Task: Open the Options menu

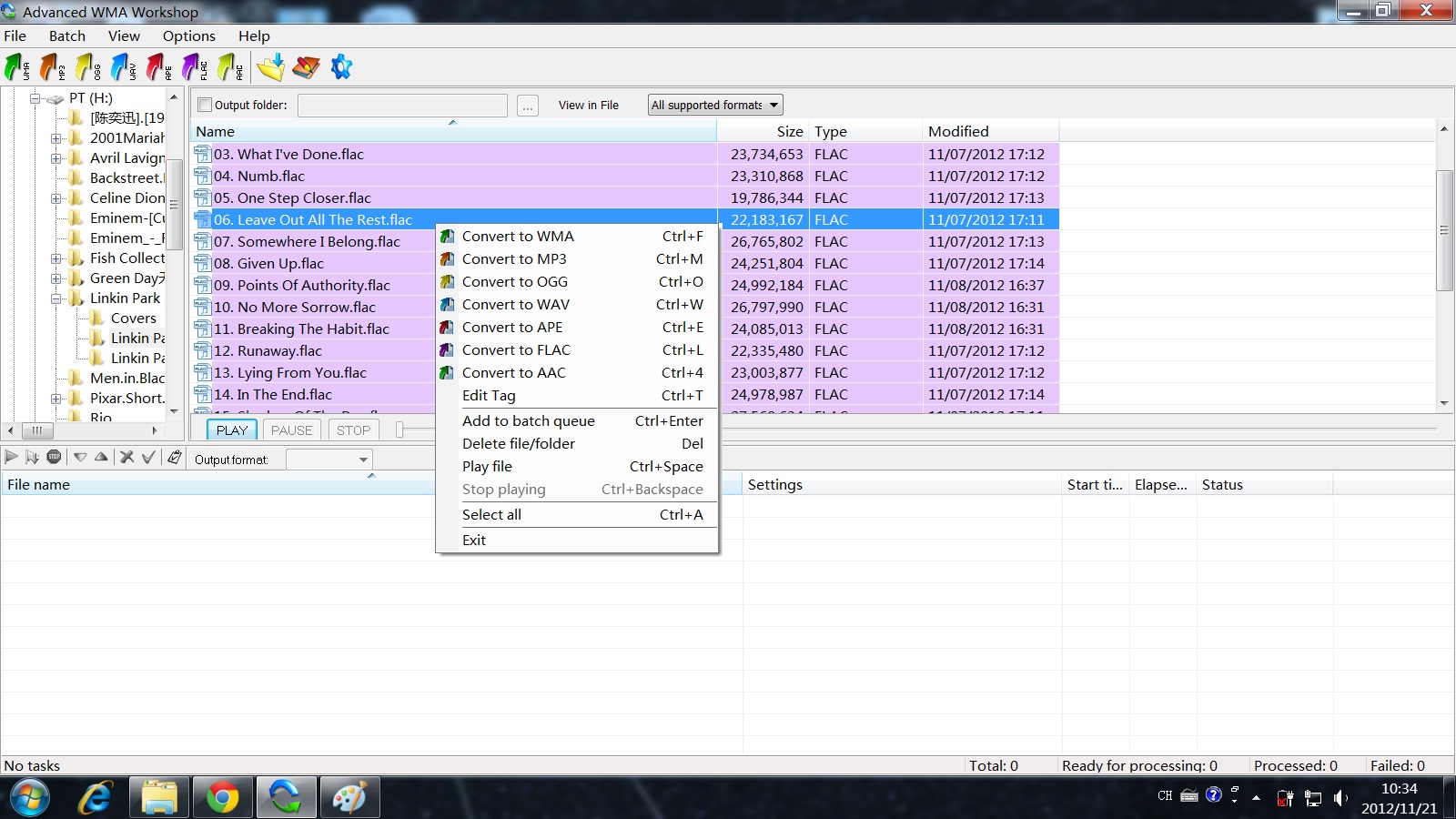Action: tap(189, 36)
